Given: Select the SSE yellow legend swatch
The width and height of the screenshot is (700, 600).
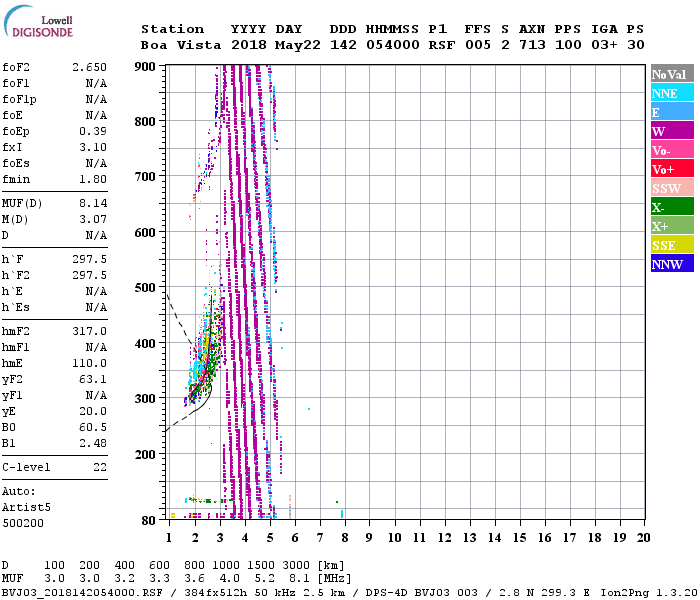Looking at the screenshot, I should click(x=672, y=244).
